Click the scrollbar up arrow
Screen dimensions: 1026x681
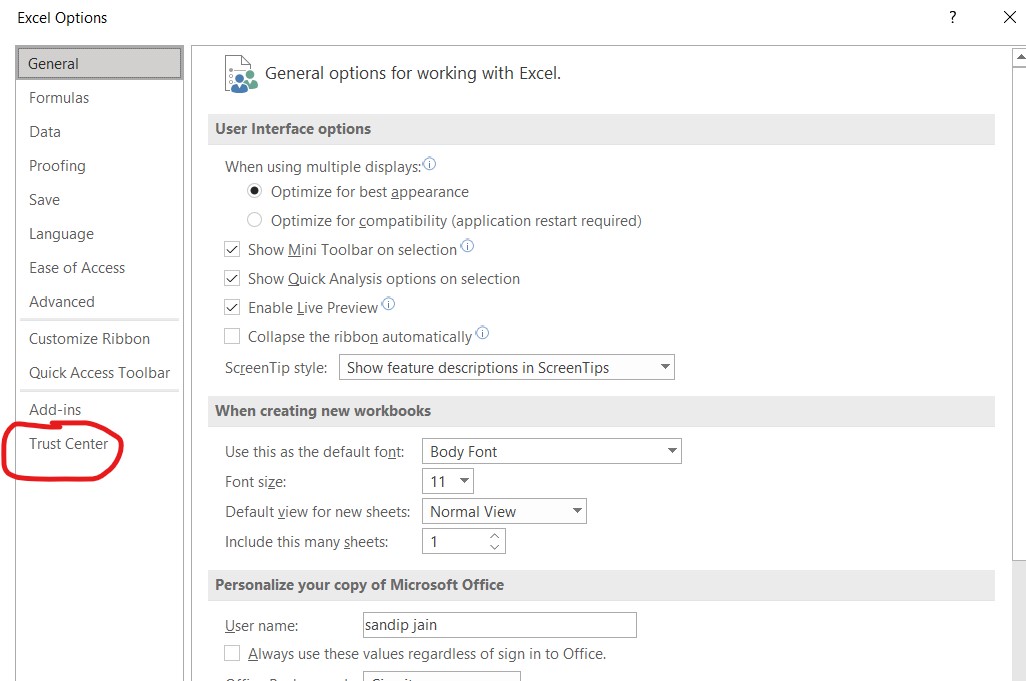1017,58
